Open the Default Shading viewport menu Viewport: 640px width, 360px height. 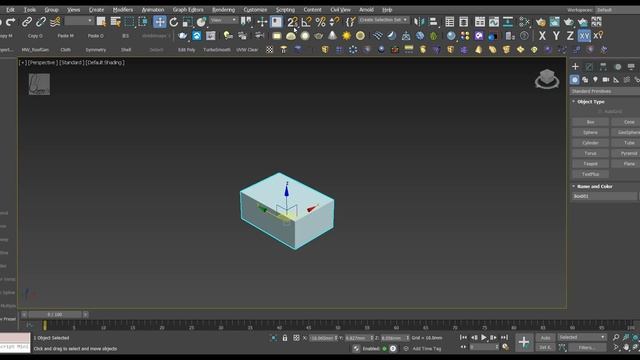pyautogui.click(x=105, y=62)
